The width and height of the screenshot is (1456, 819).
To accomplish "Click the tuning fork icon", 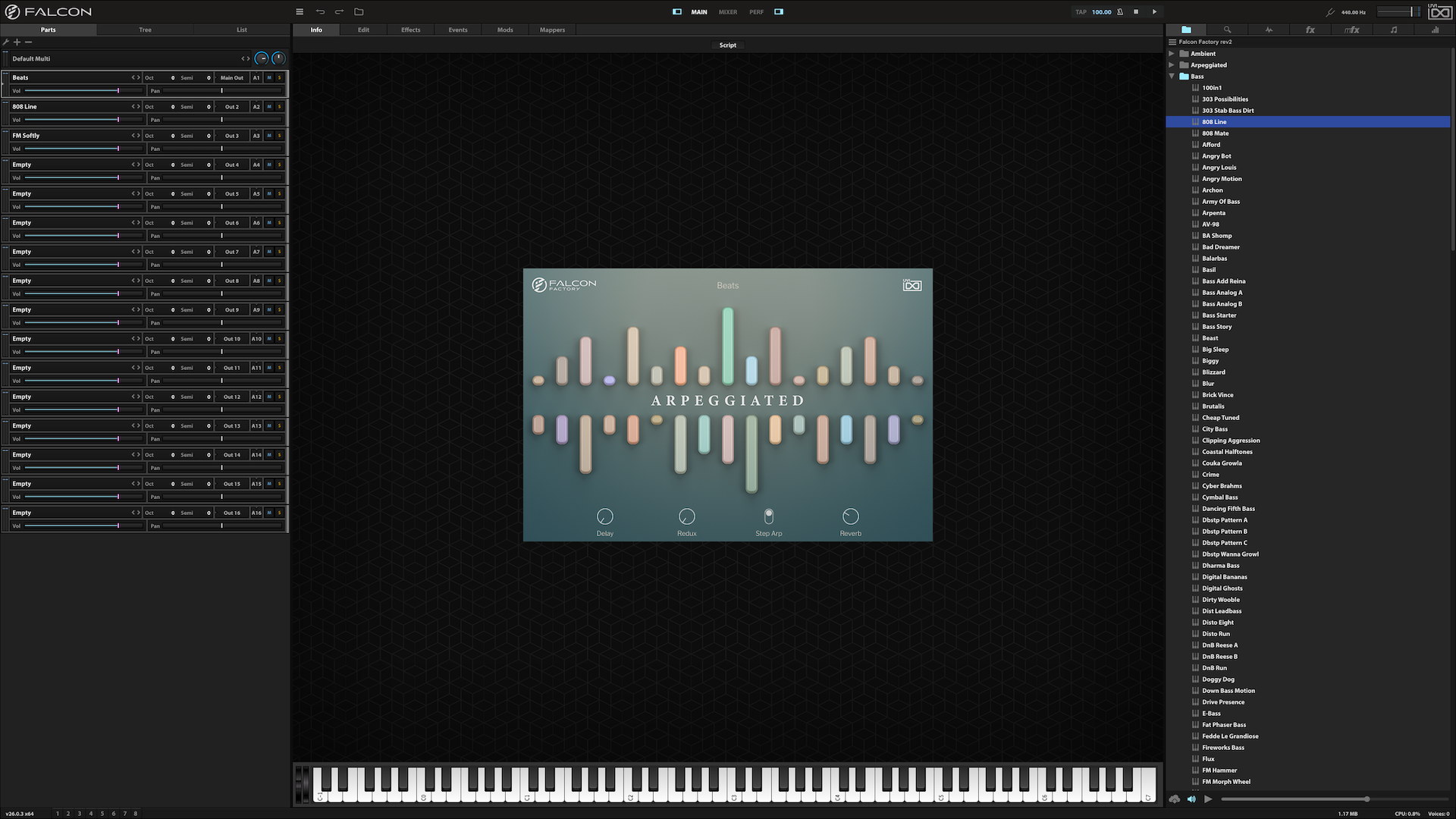I will coord(1329,12).
